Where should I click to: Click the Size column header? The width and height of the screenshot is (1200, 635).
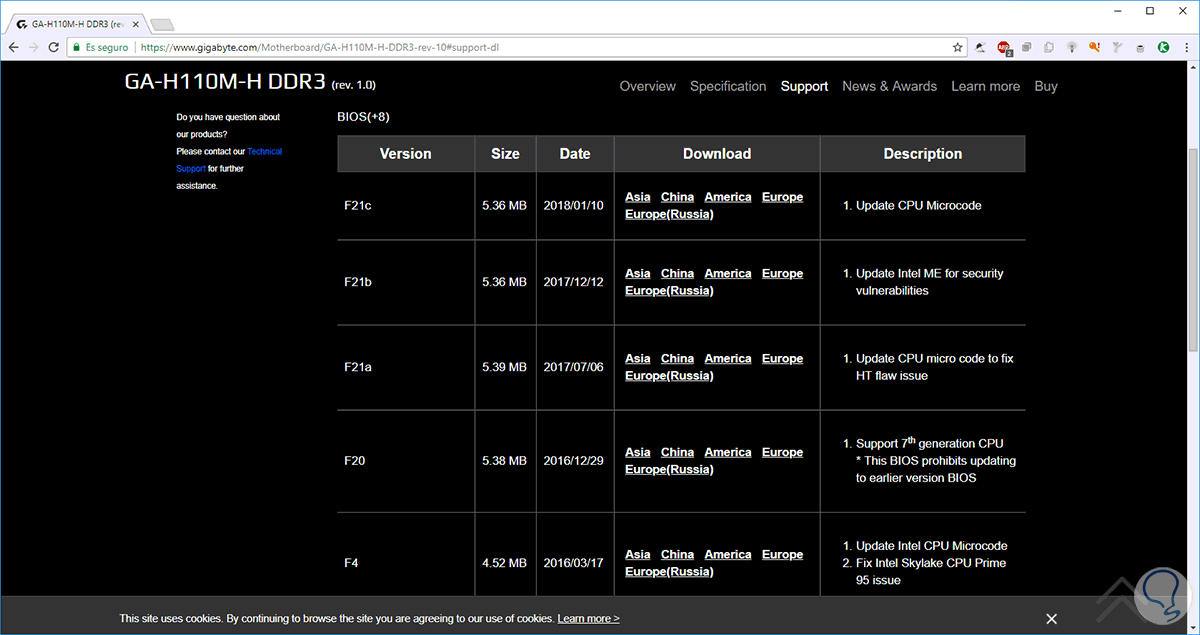click(505, 154)
